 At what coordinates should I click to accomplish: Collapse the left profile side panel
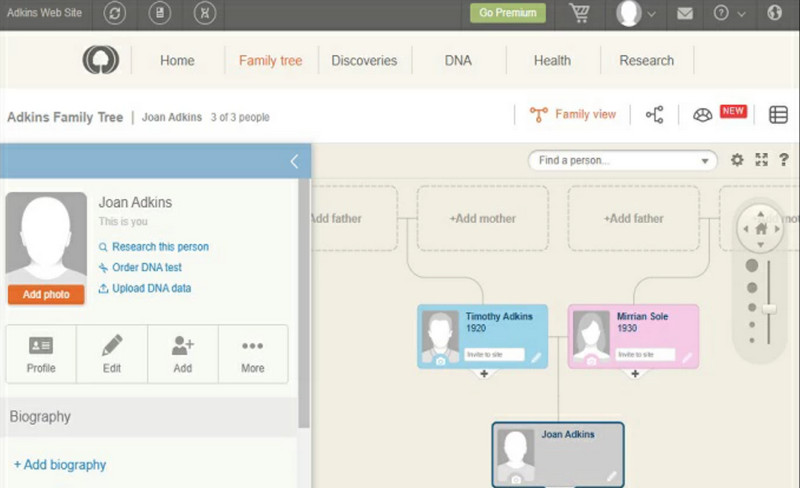[x=294, y=161]
